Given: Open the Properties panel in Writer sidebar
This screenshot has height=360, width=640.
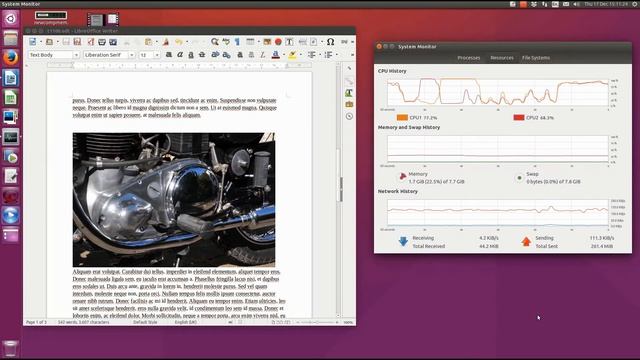Looking at the screenshot, I should (x=349, y=81).
